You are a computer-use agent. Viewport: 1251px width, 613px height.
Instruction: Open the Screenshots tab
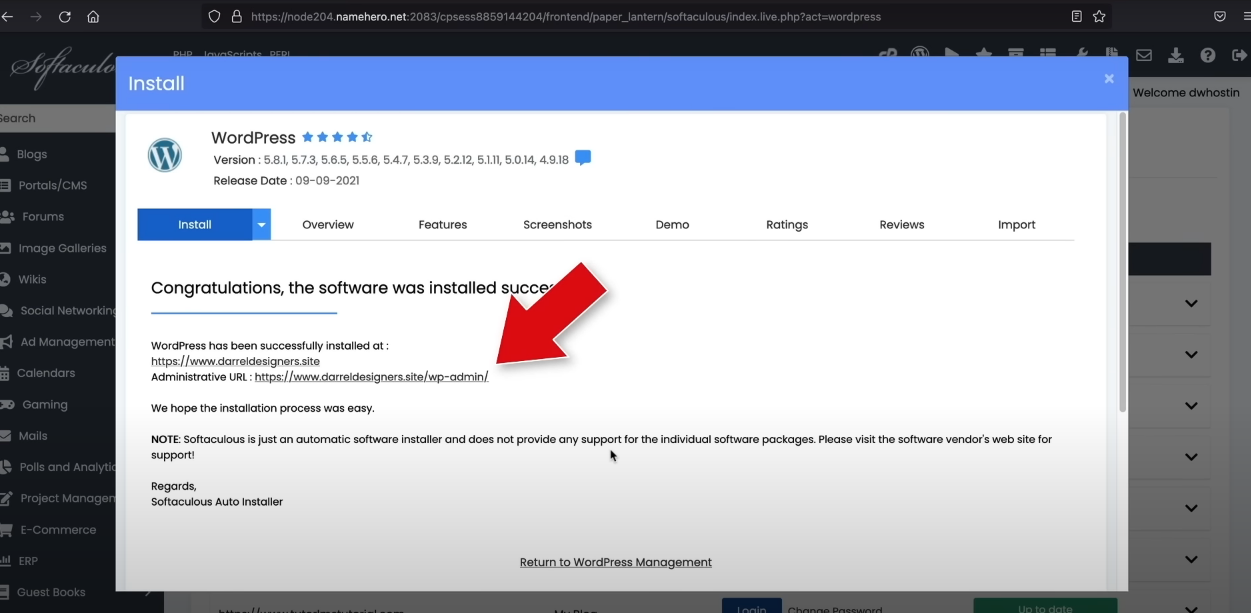[x=558, y=225]
